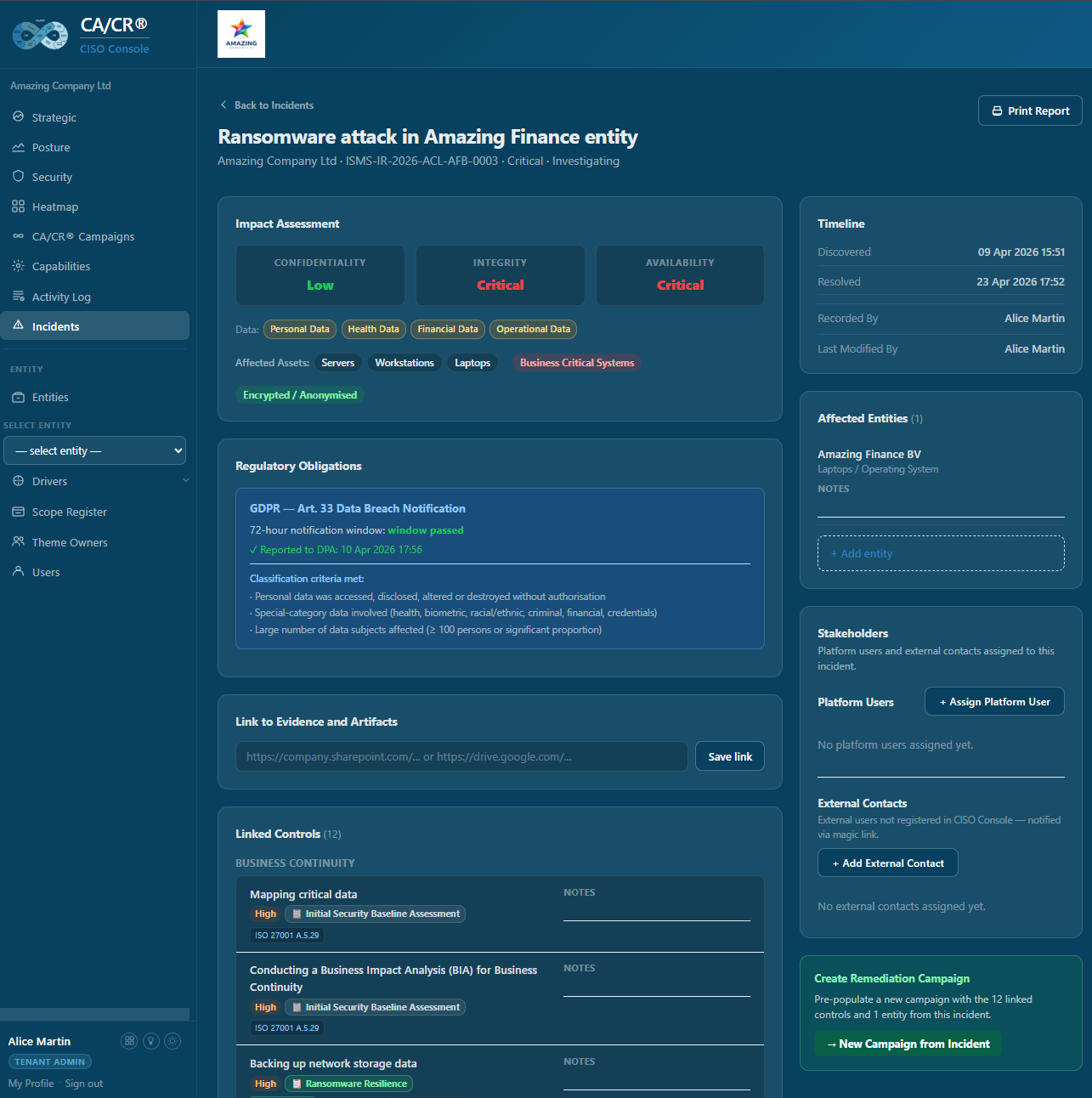Click Add External Contact
The width and height of the screenshot is (1092, 1098).
887,863
